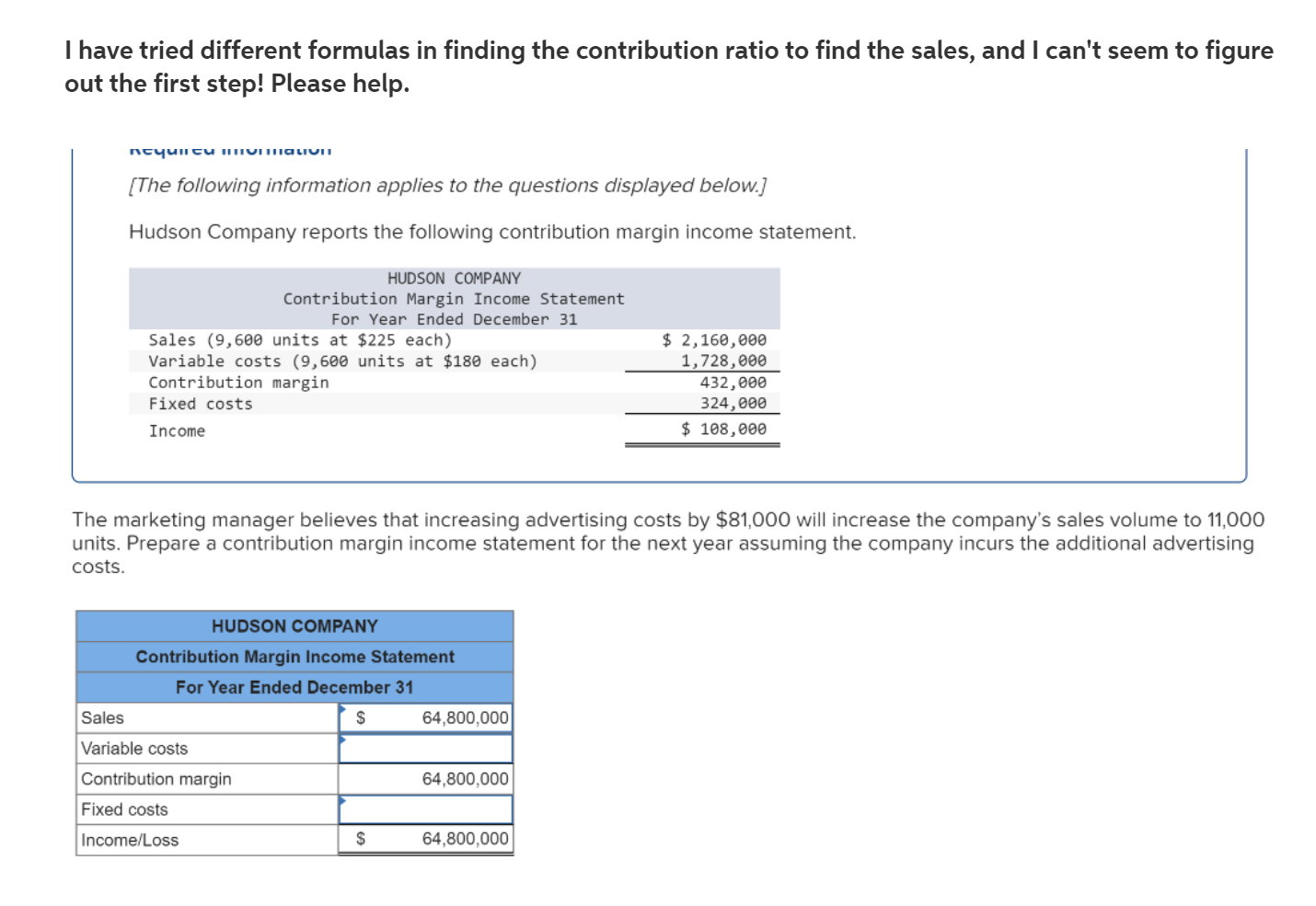
Task: Click the Sales row label
Action: coord(102,717)
